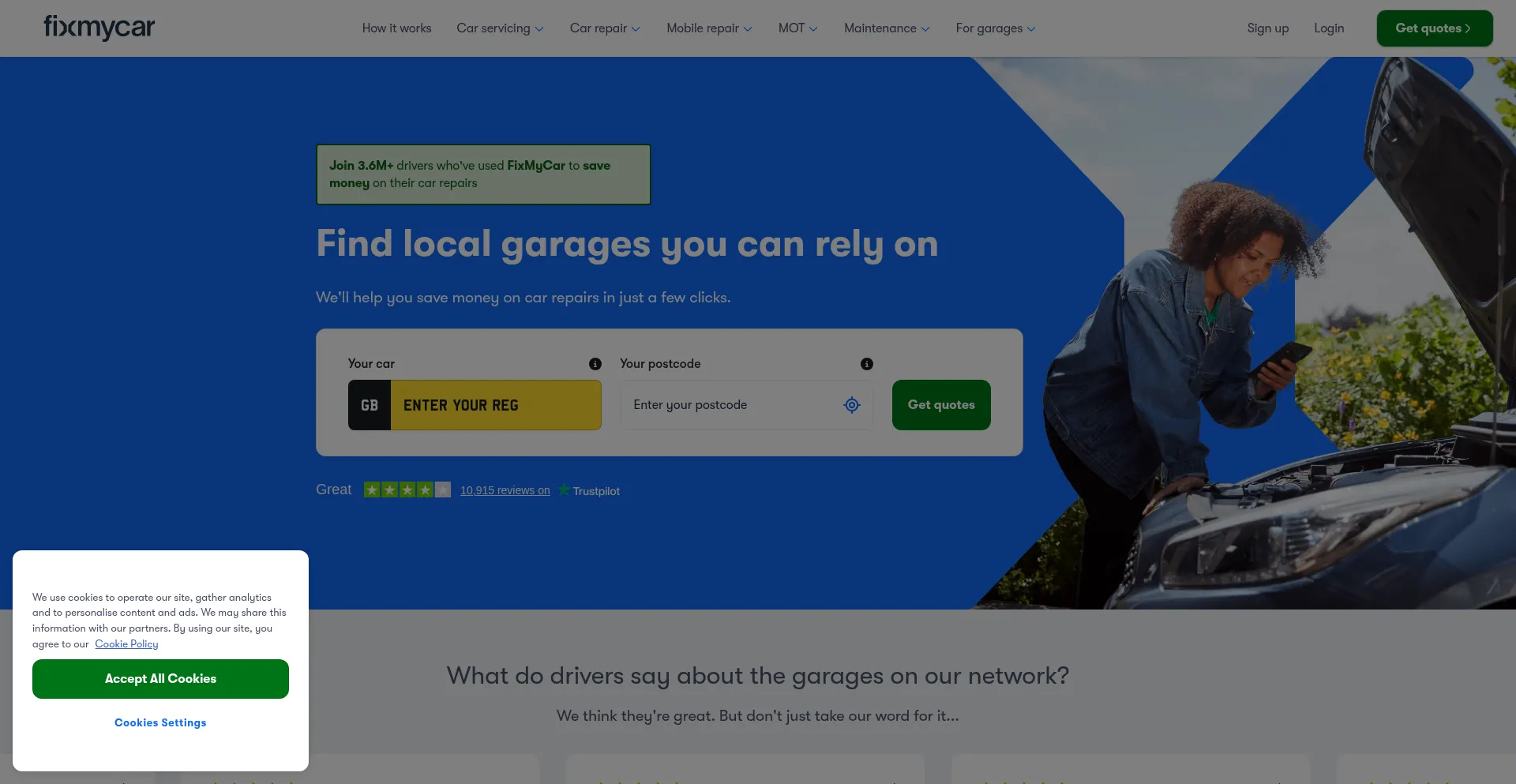The height and width of the screenshot is (784, 1516).
Task: Click the Enter your reg input field
Action: [x=496, y=405]
